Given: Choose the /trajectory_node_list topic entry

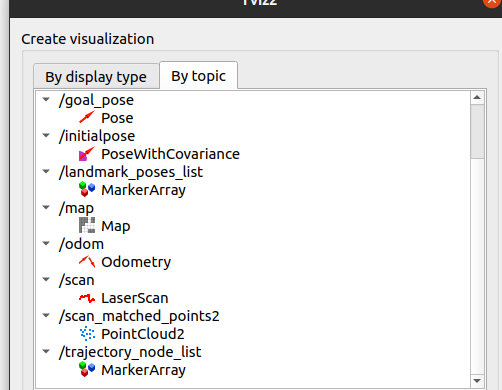Looking at the screenshot, I should point(130,352).
